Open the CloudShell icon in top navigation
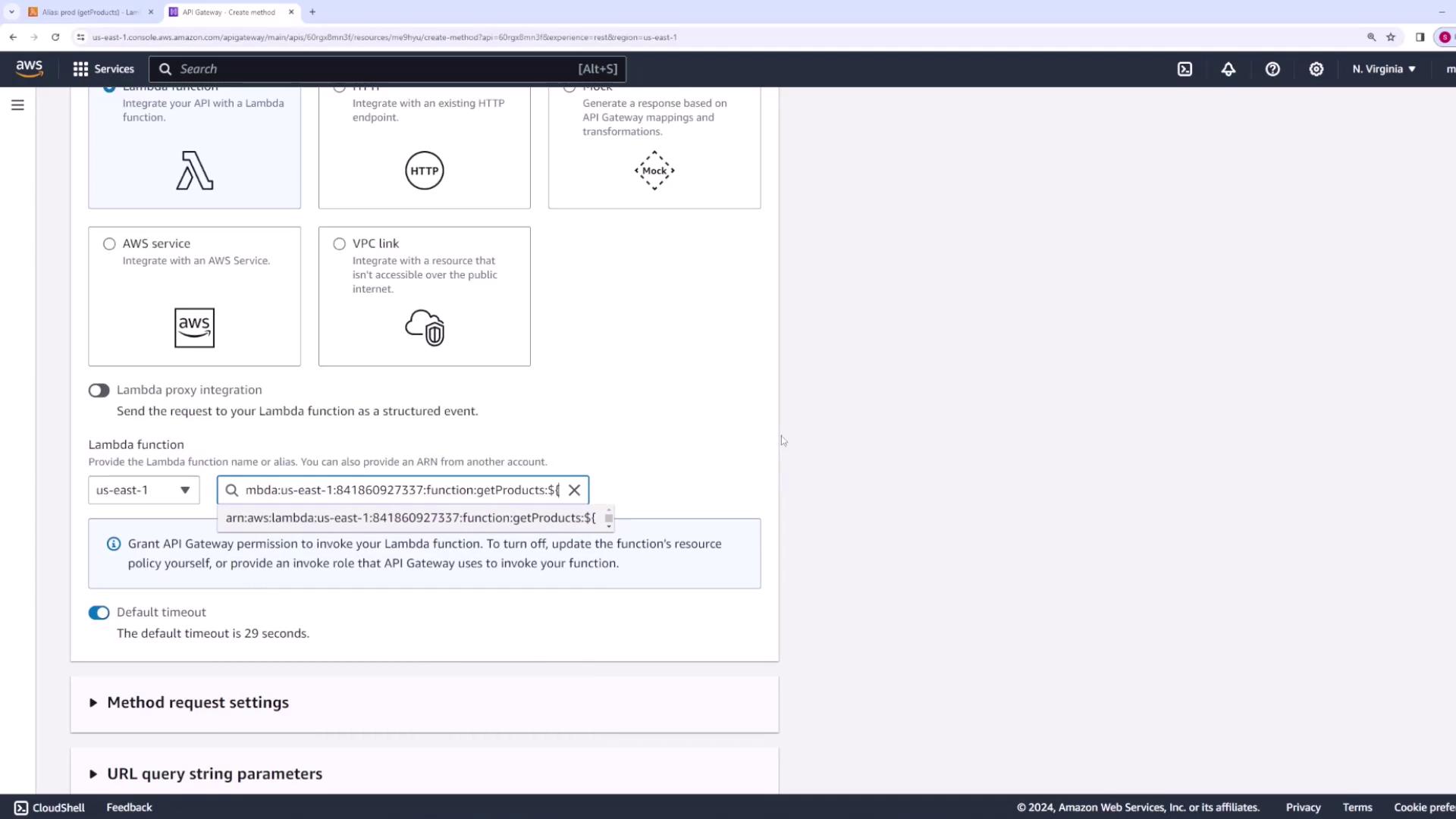This screenshot has height=819, width=1456. [x=1185, y=69]
